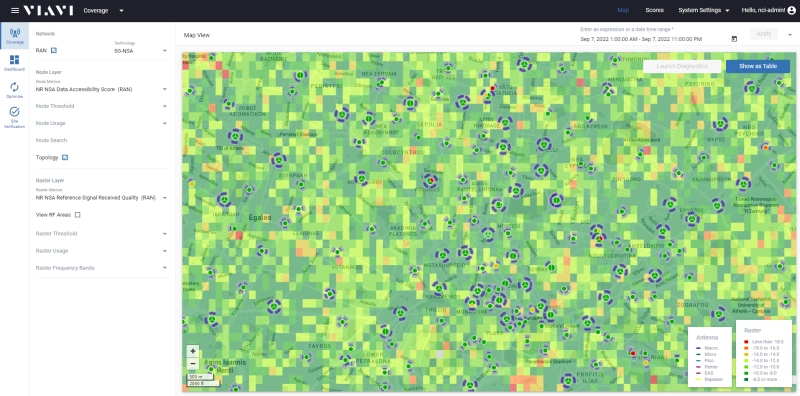800x396 pixels.
Task: Open the System Settings menu
Action: click(x=704, y=10)
